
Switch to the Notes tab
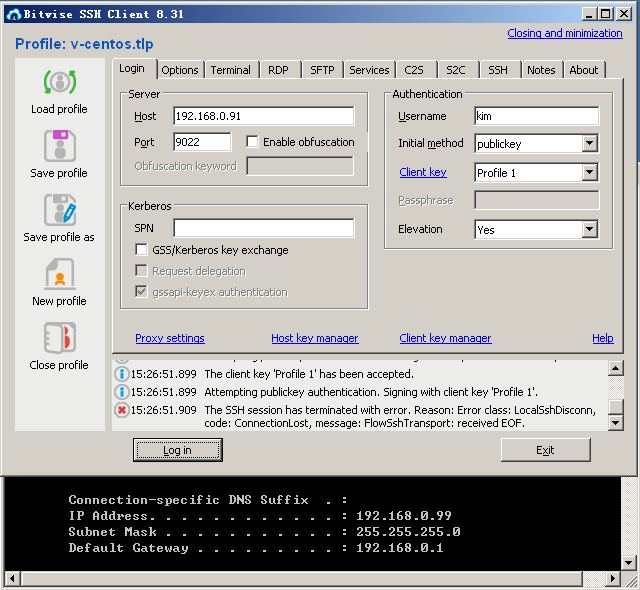(541, 70)
